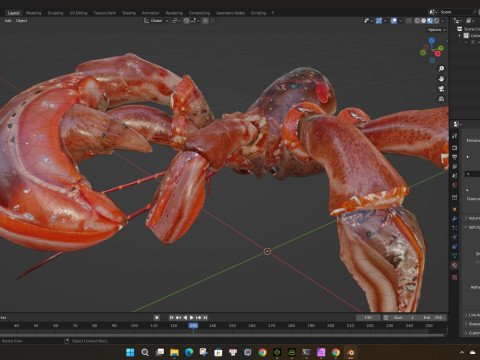Viewport: 480px width, 360px height.
Task: Open the View Layer properties tab
Action: (455, 166)
